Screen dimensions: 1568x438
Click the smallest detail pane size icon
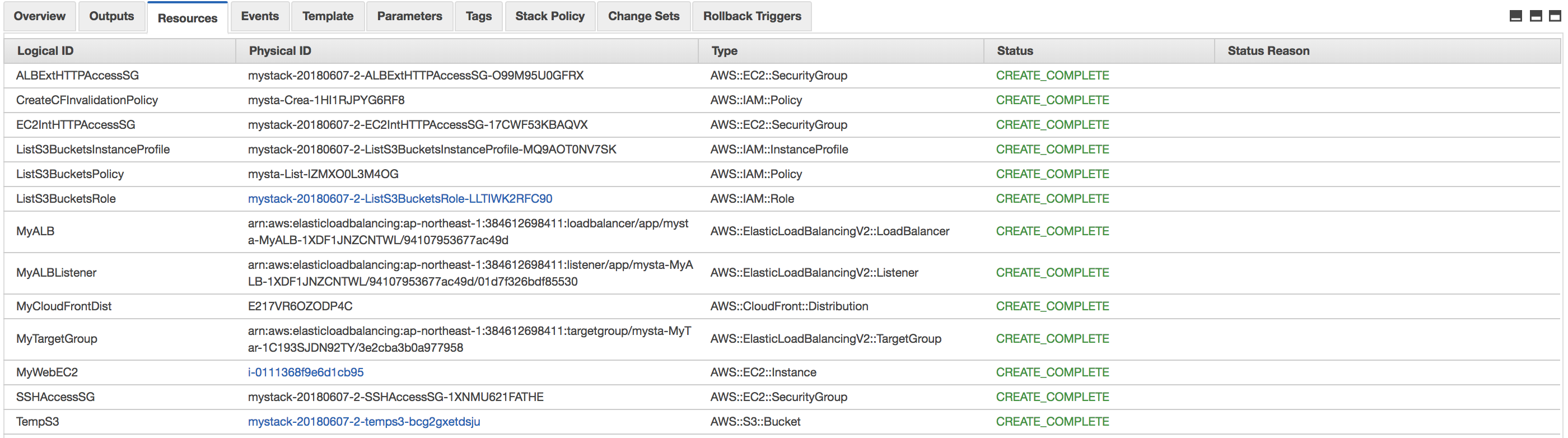[1516, 16]
